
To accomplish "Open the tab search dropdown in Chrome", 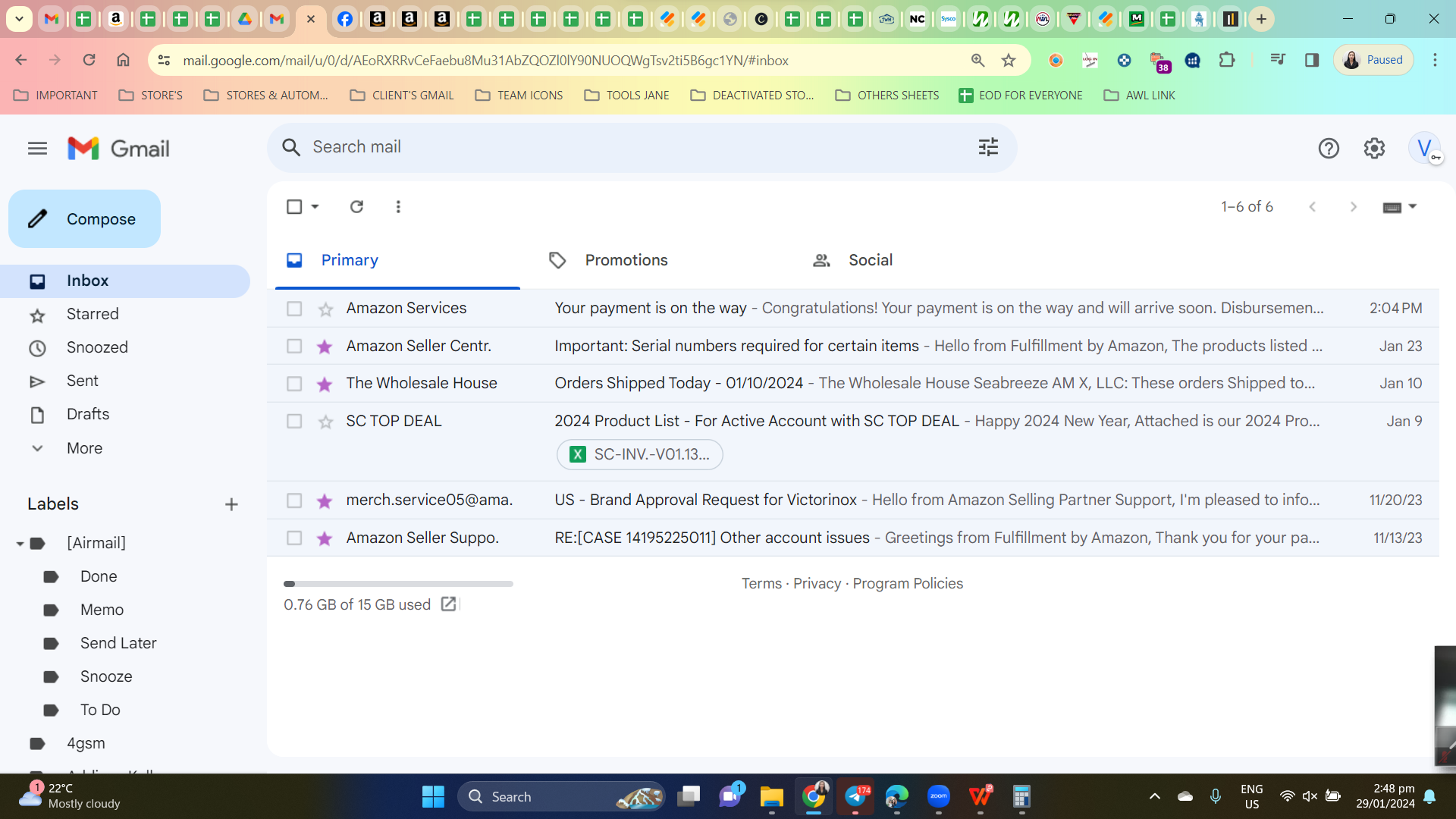I will (x=19, y=19).
